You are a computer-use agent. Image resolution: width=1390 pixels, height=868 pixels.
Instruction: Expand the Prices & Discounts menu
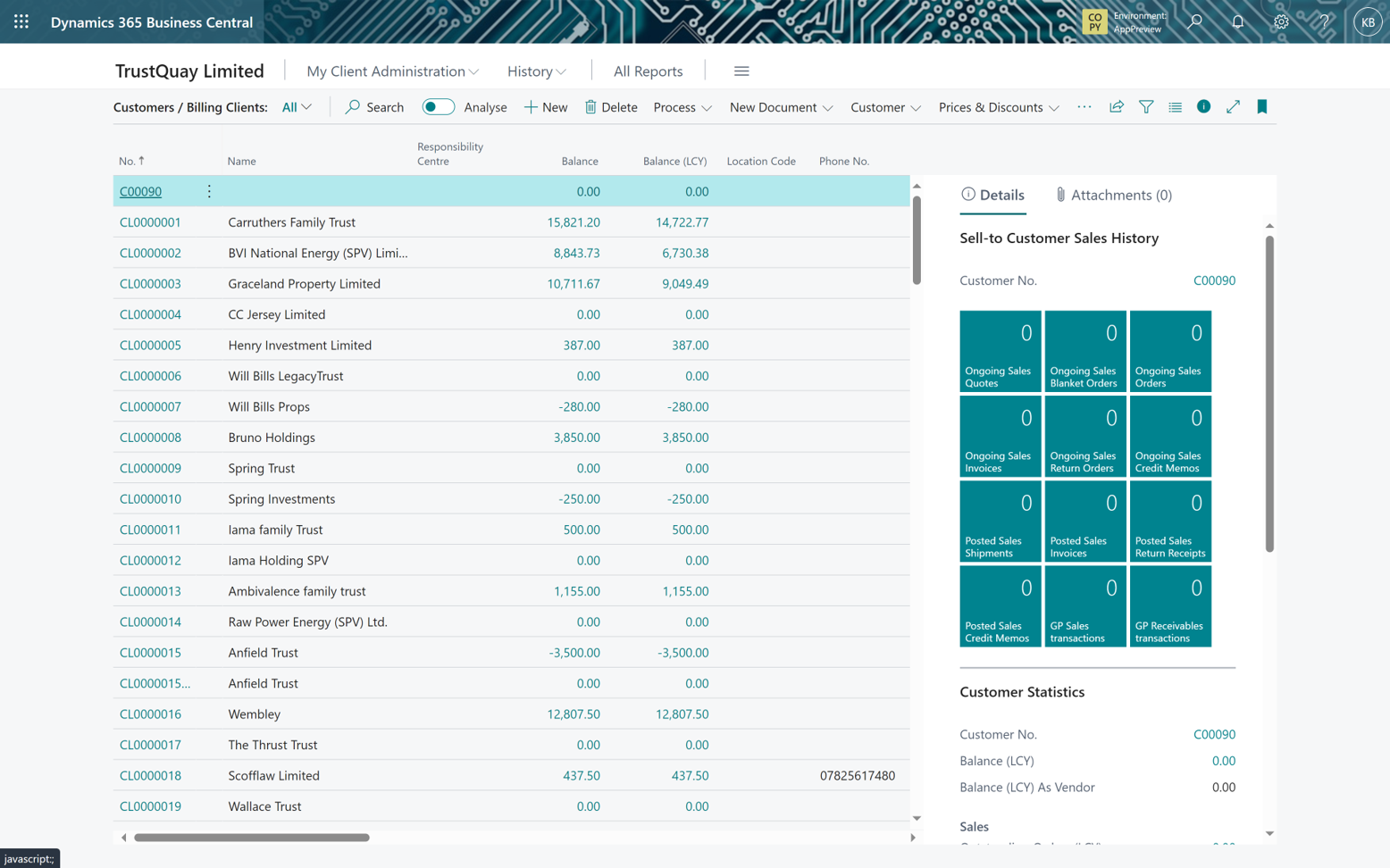tap(997, 106)
